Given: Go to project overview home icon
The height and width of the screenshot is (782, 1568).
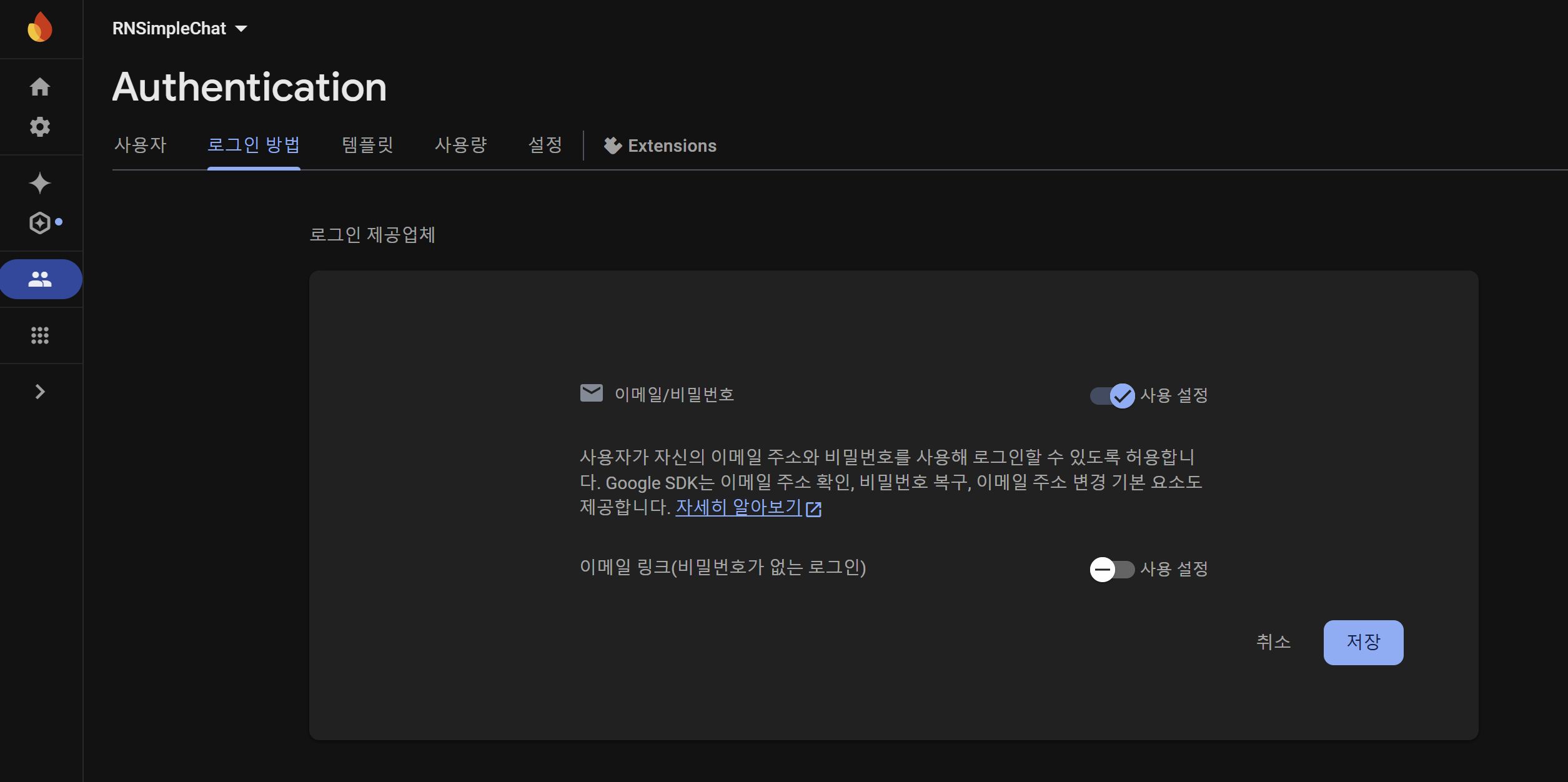Looking at the screenshot, I should click(40, 87).
